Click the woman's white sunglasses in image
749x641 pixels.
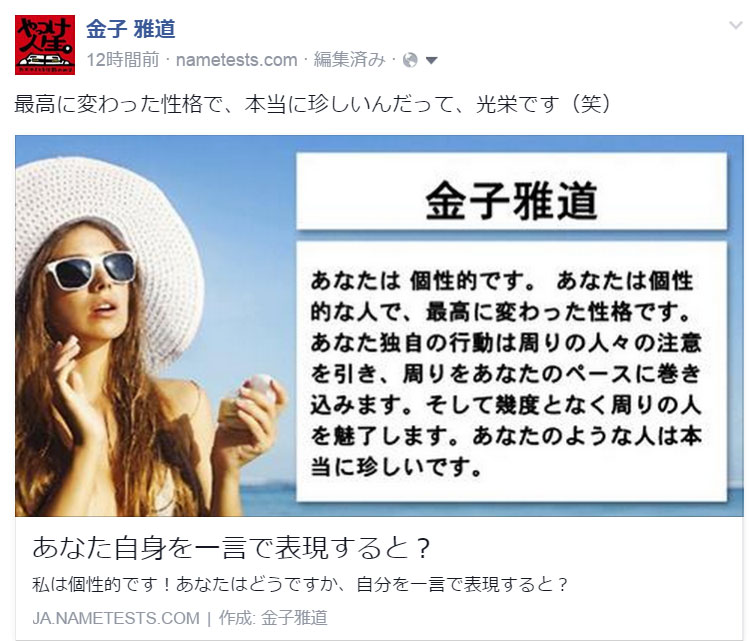[x=92, y=269]
